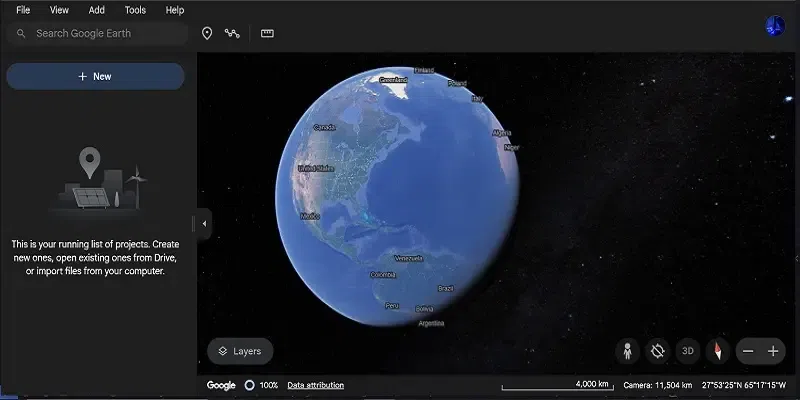The height and width of the screenshot is (400, 800).
Task: Click the Canada label on globe
Action: coord(324,127)
